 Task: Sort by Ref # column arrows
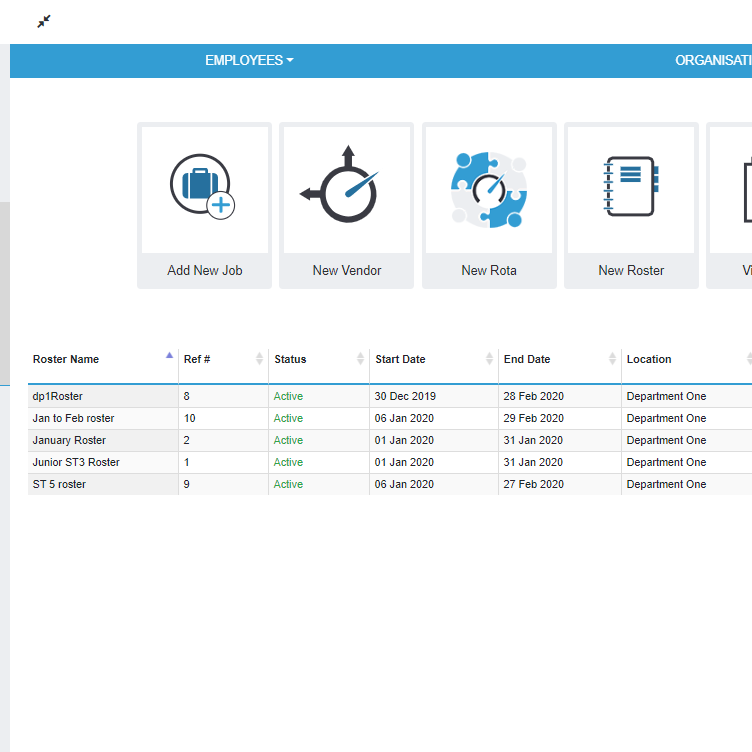point(259,359)
